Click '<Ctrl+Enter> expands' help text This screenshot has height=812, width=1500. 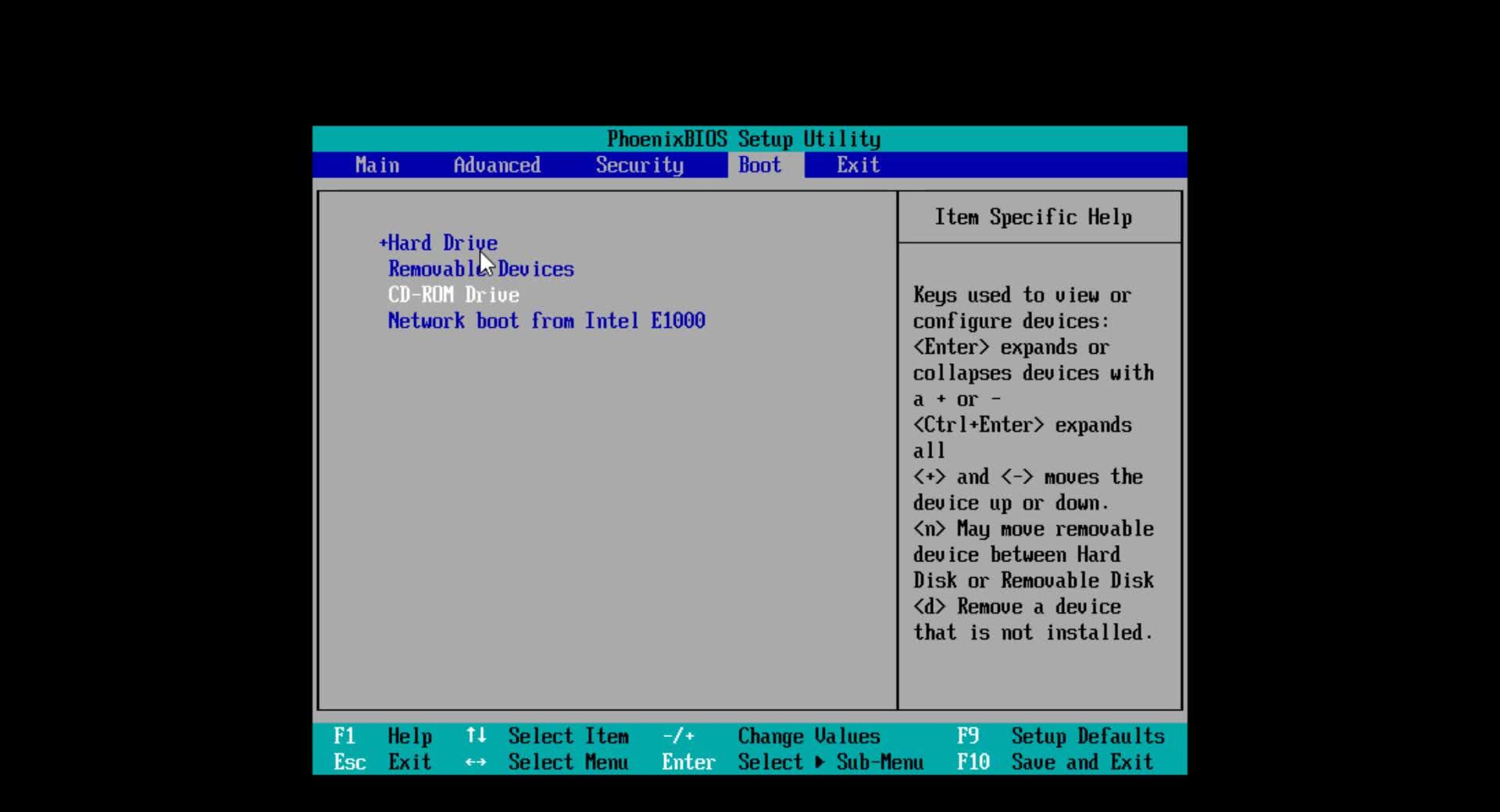[x=1022, y=425]
